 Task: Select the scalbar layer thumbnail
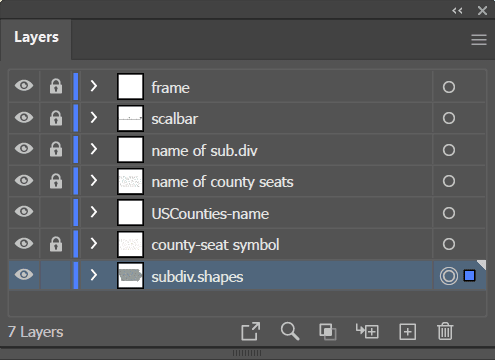click(130, 118)
